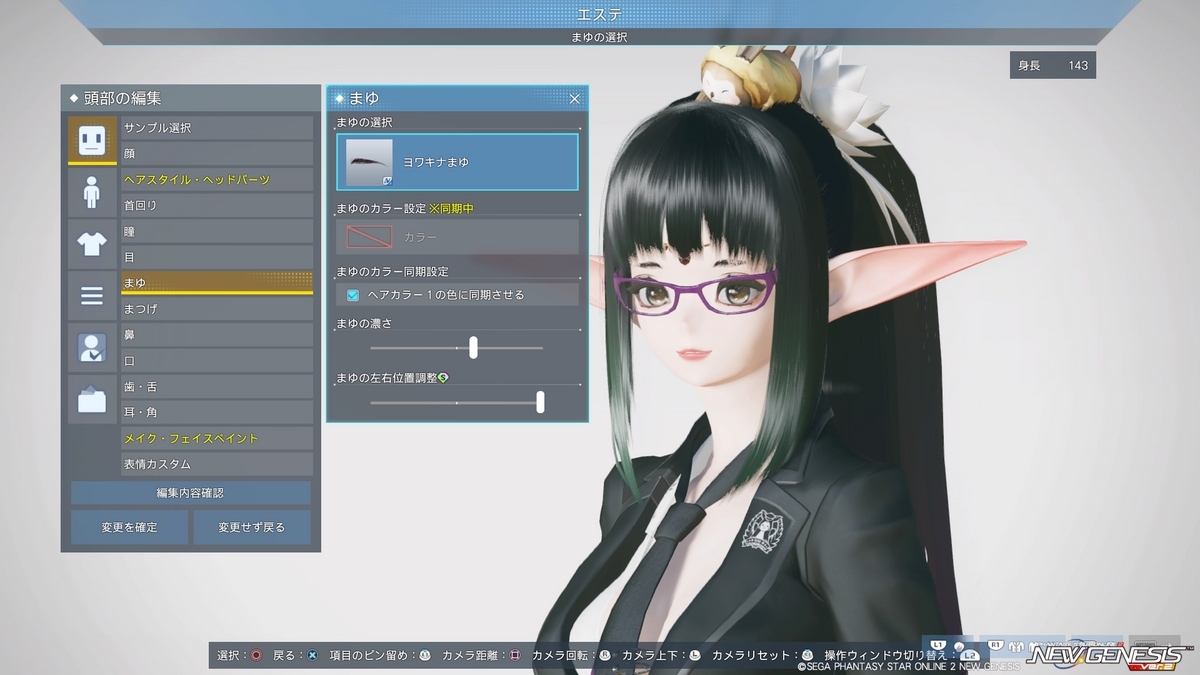
Task: Open メイク・フェイスペイント entry
Action: (x=217, y=438)
